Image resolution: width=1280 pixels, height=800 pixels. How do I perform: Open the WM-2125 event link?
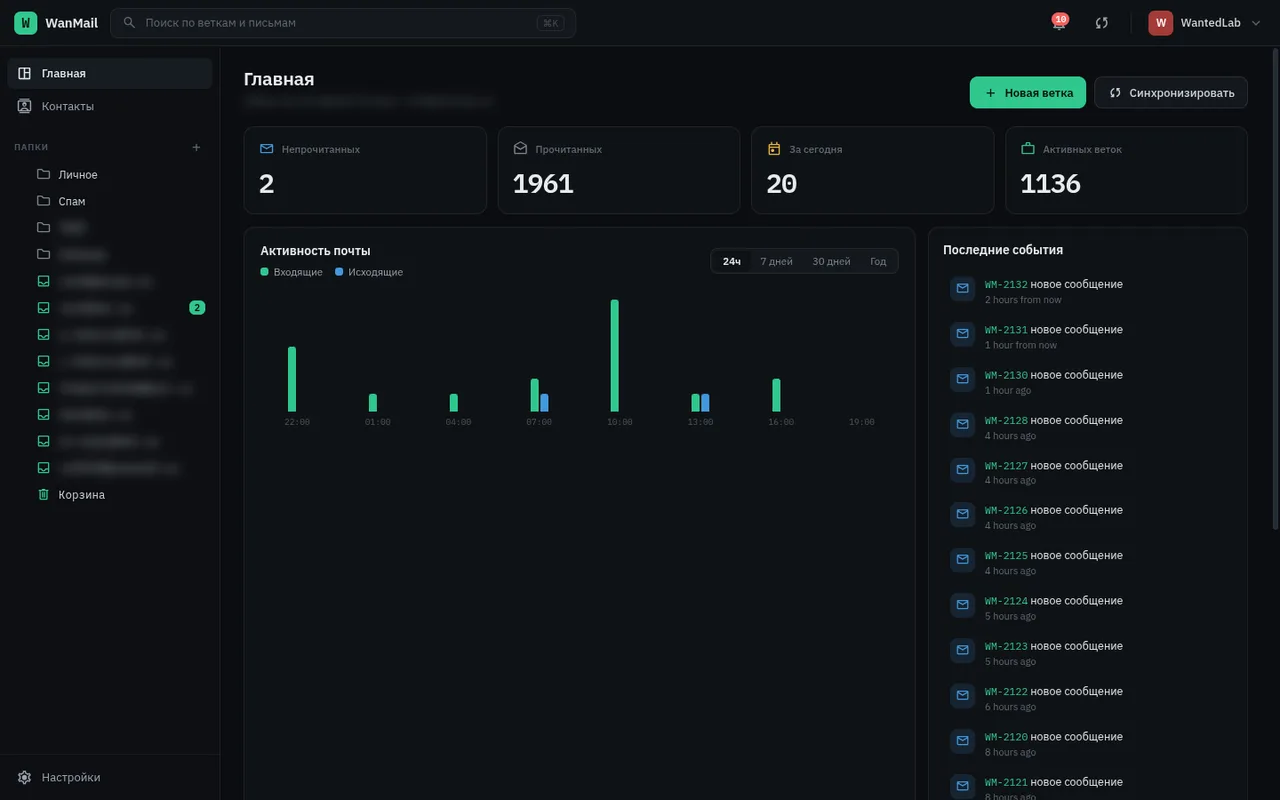(1006, 556)
